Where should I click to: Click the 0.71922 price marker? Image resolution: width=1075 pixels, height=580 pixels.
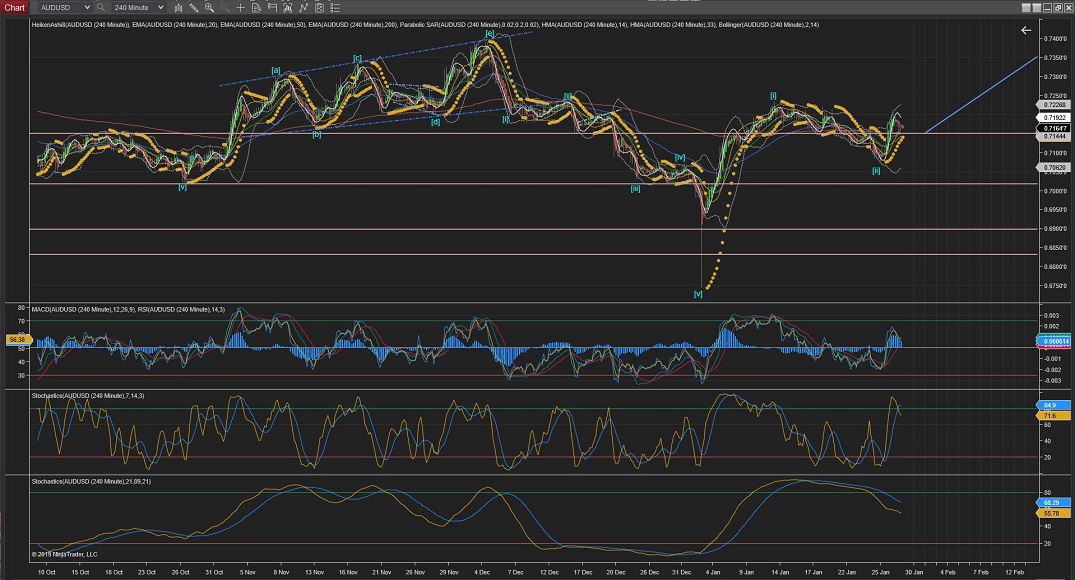coord(1054,118)
